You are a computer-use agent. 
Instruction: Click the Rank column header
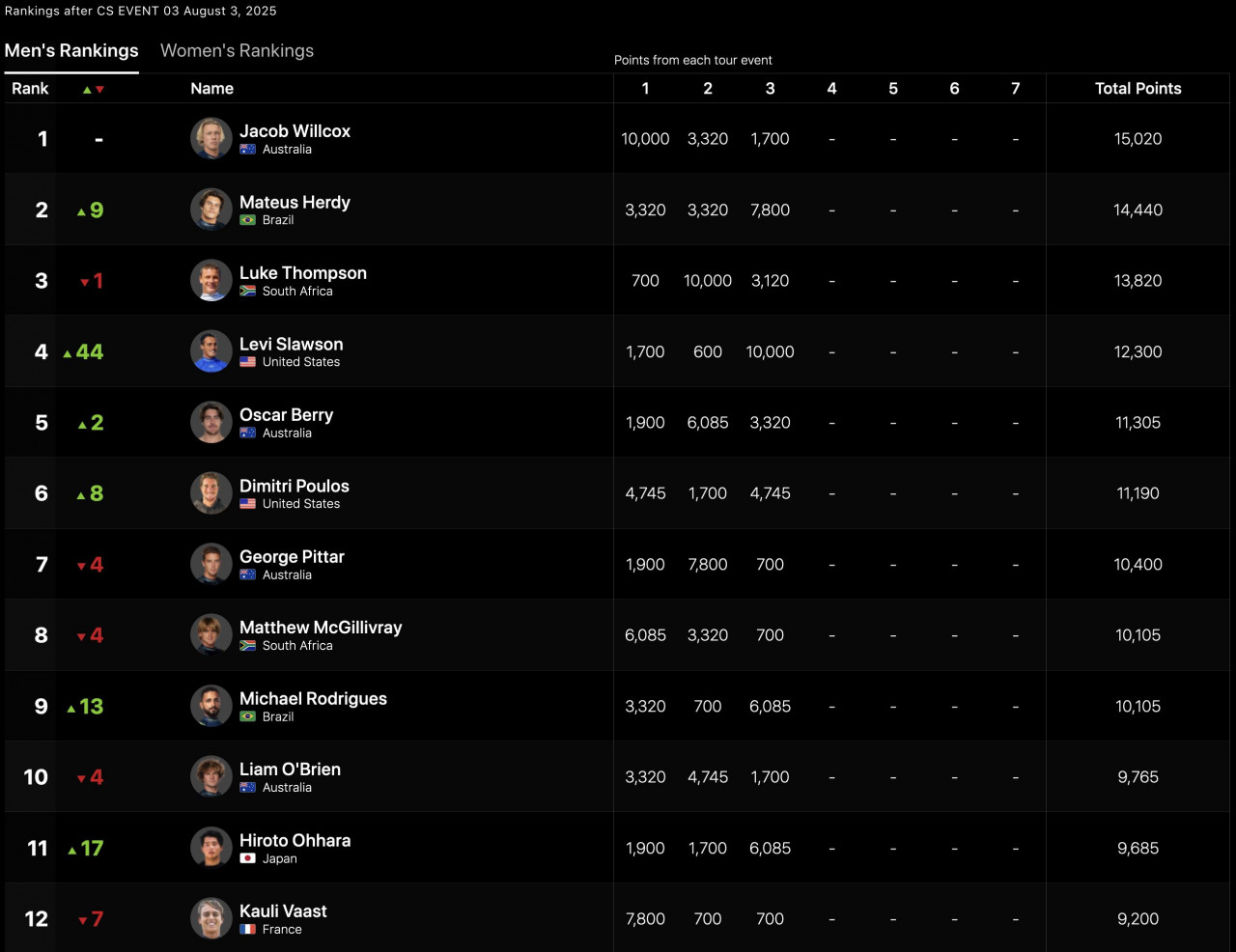[30, 88]
